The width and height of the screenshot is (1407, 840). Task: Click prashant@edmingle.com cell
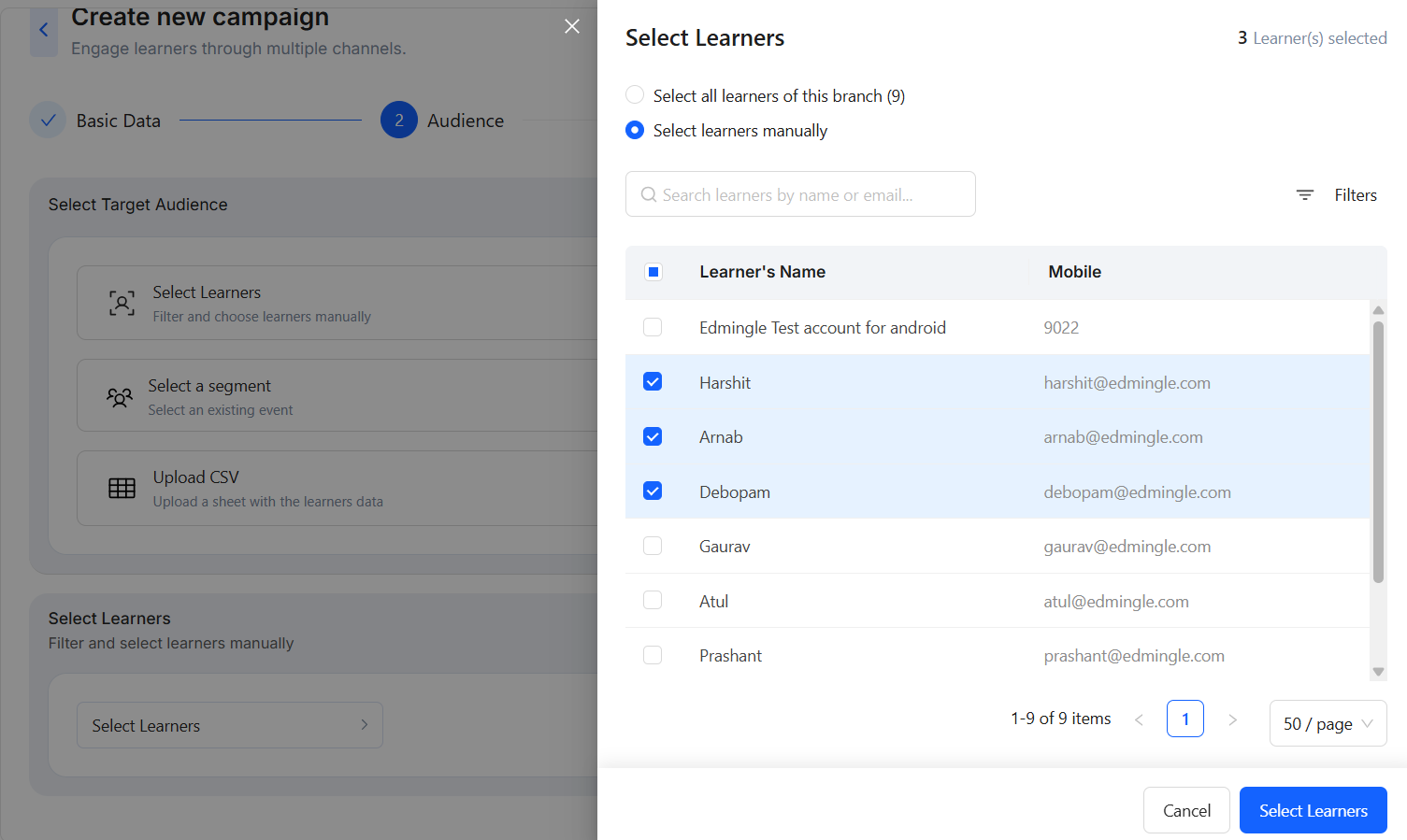point(1134,656)
